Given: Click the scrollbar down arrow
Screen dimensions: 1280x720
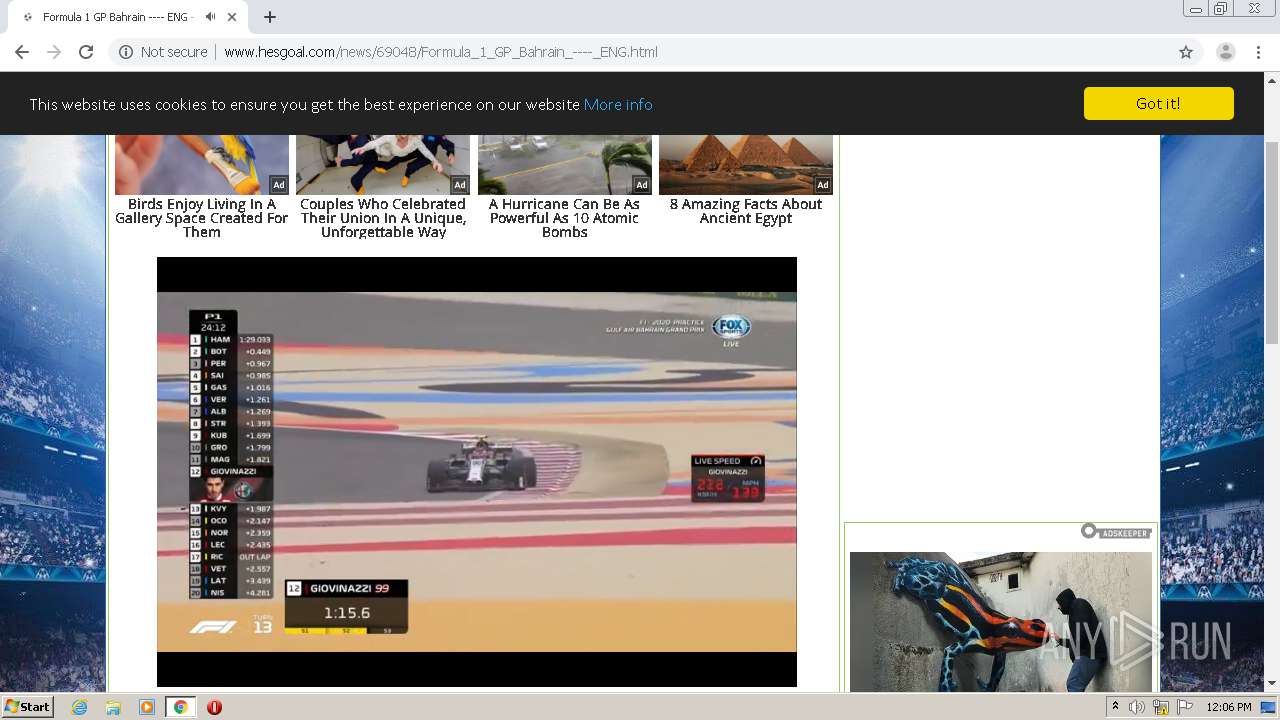Looking at the screenshot, I should tap(1272, 684).
